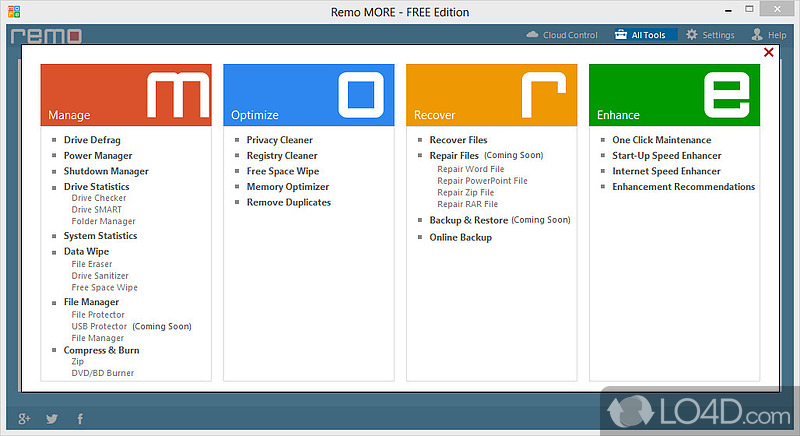Click the blue O Optimize tile icon
Screen dimensions: 800x436
coord(360,96)
